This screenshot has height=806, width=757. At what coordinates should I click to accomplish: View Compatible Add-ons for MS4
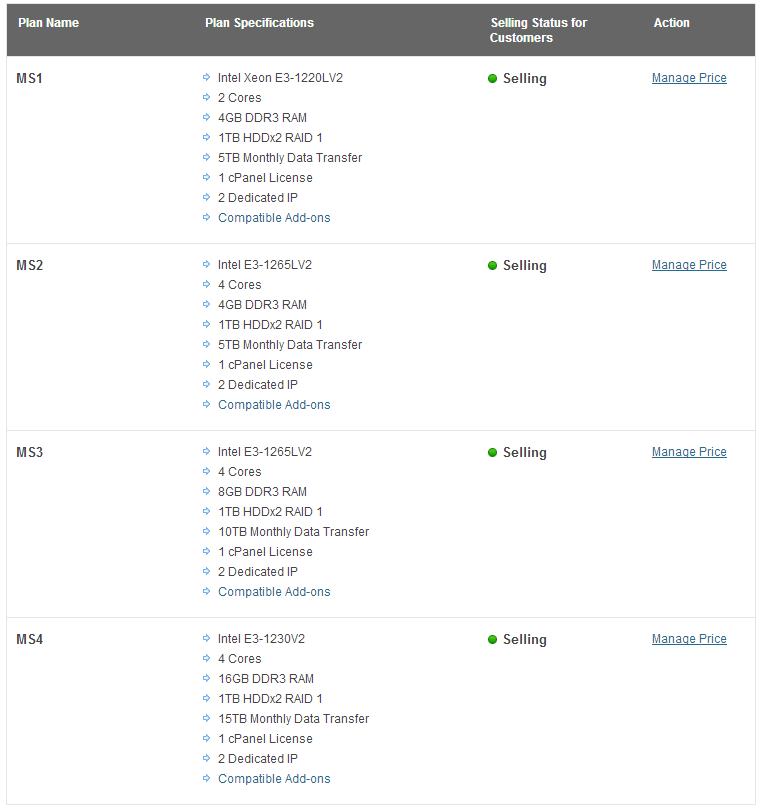pyautogui.click(x=274, y=779)
